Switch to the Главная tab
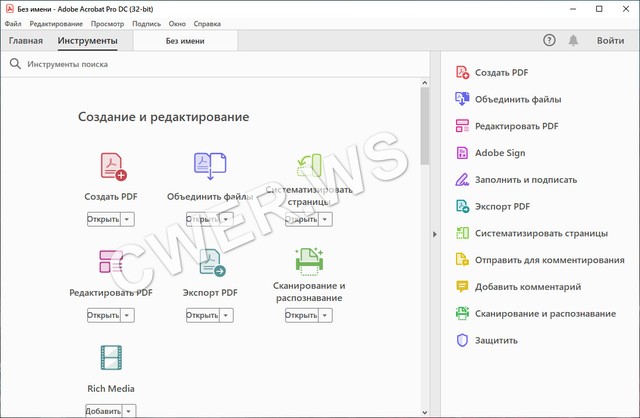 pos(26,41)
